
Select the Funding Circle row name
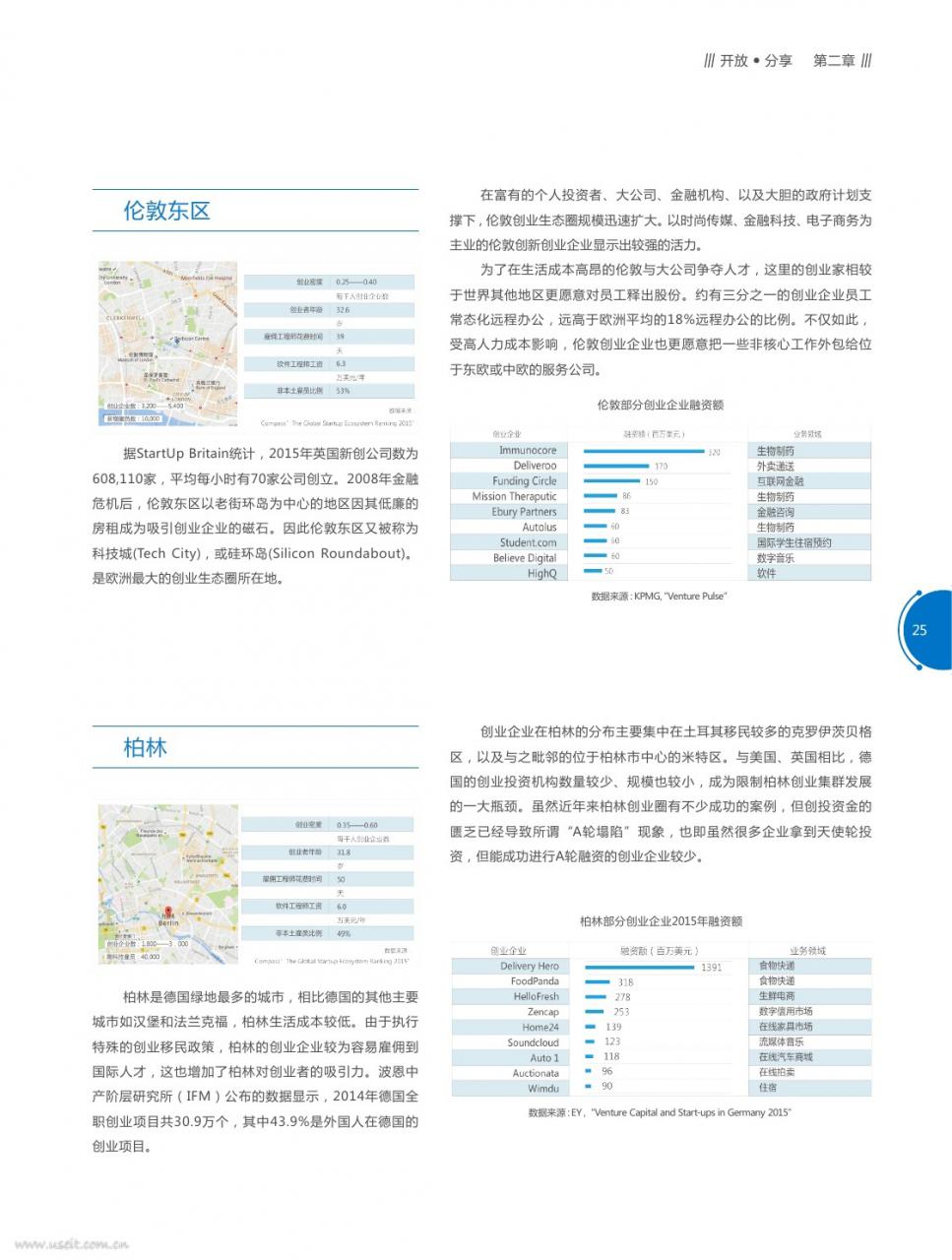point(525,481)
